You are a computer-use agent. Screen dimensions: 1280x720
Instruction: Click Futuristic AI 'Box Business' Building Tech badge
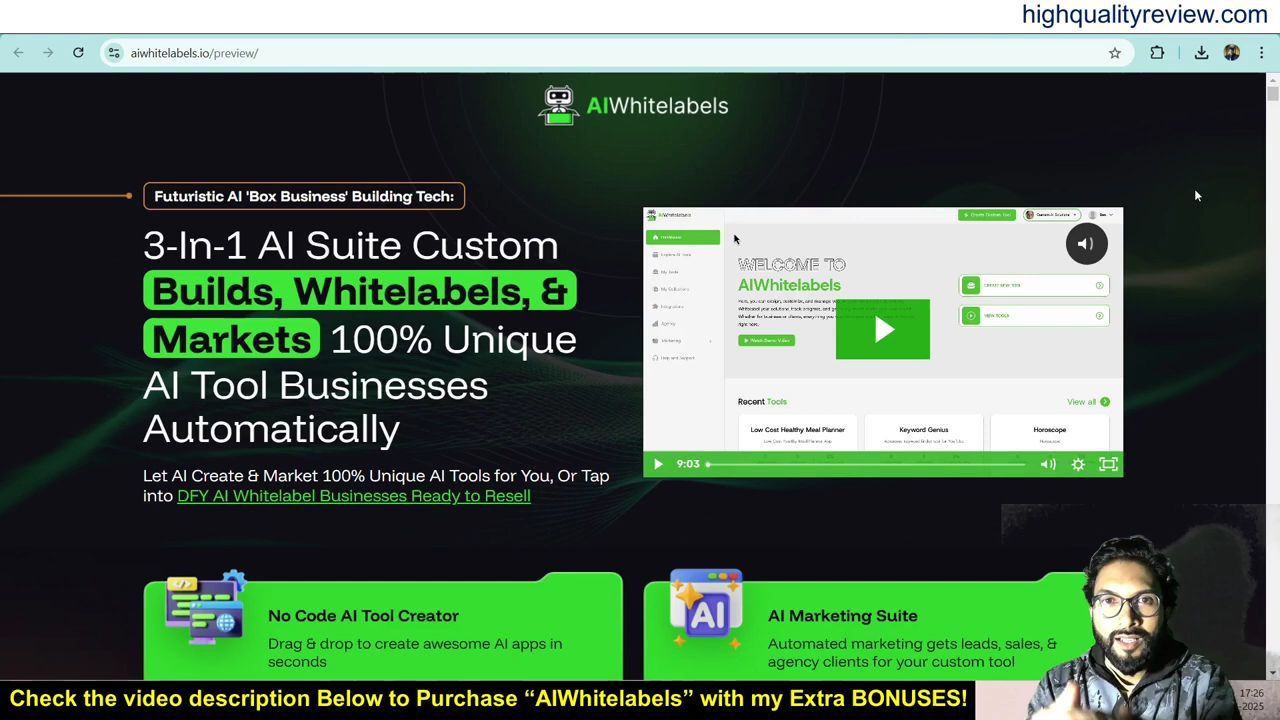[304, 196]
